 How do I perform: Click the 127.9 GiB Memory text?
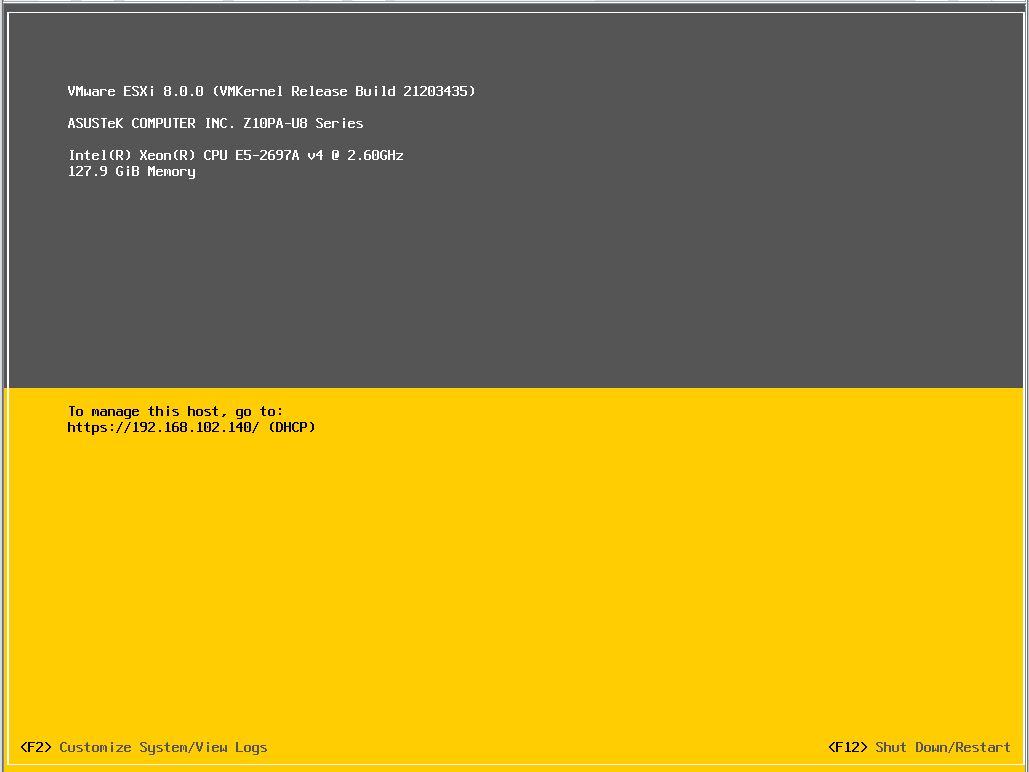132,172
